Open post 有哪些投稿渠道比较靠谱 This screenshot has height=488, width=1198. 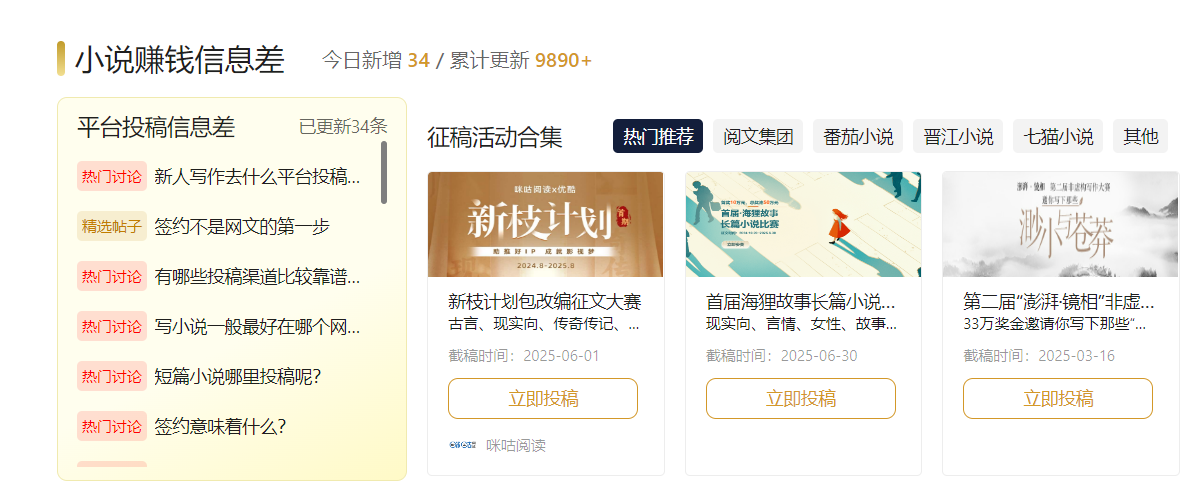[x=257, y=276]
